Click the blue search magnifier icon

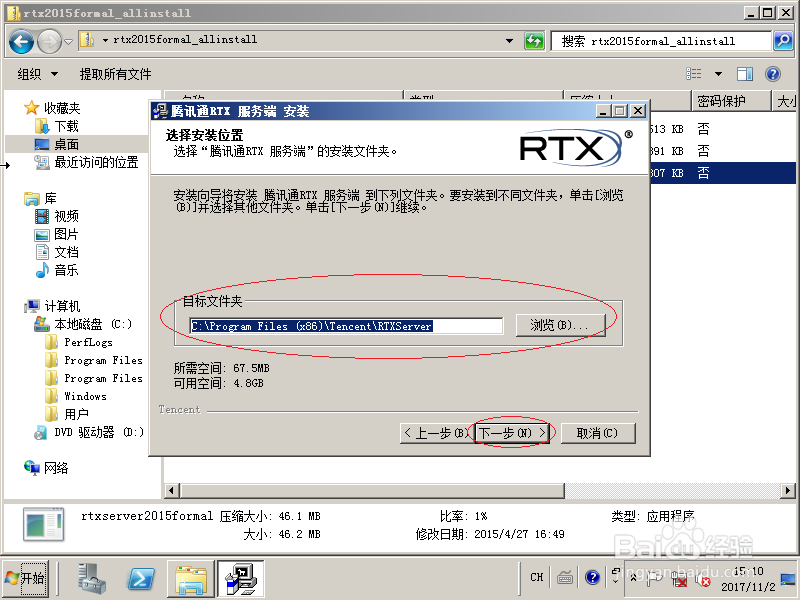783,41
